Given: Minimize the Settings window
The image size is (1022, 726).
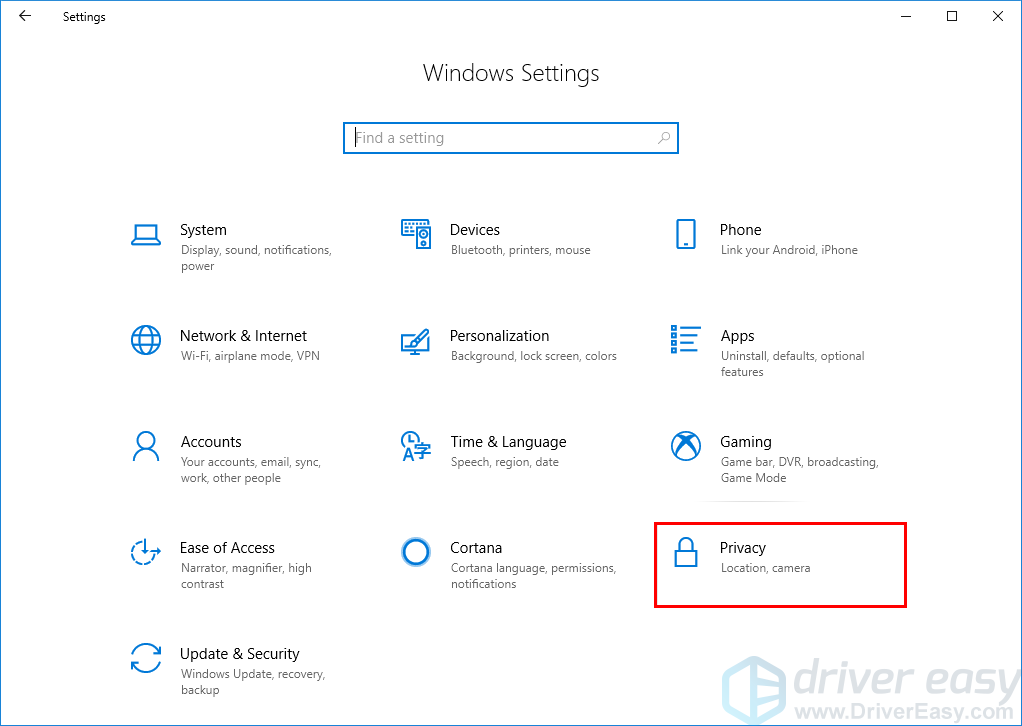Looking at the screenshot, I should 906,16.
